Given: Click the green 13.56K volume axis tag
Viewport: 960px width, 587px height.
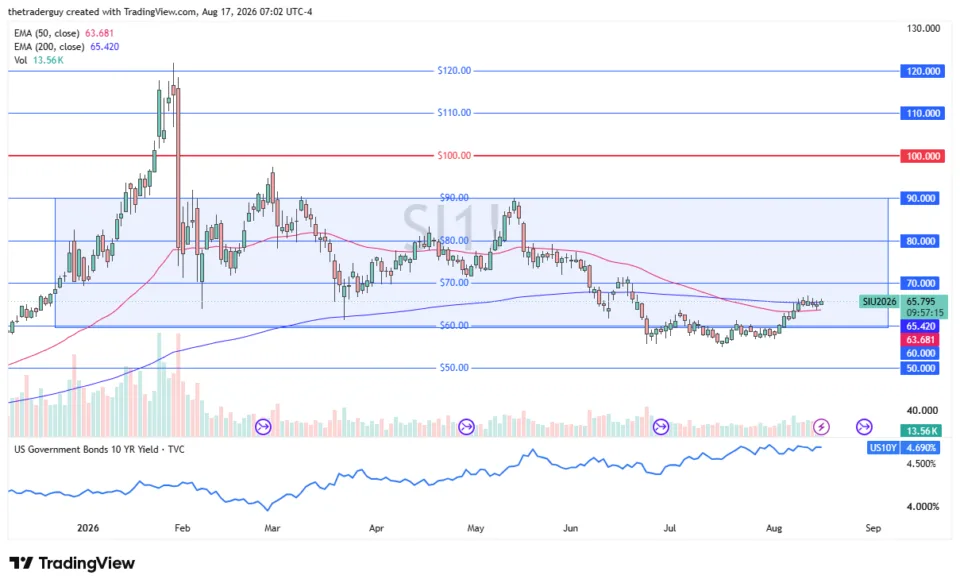Looking at the screenshot, I should point(921,431).
